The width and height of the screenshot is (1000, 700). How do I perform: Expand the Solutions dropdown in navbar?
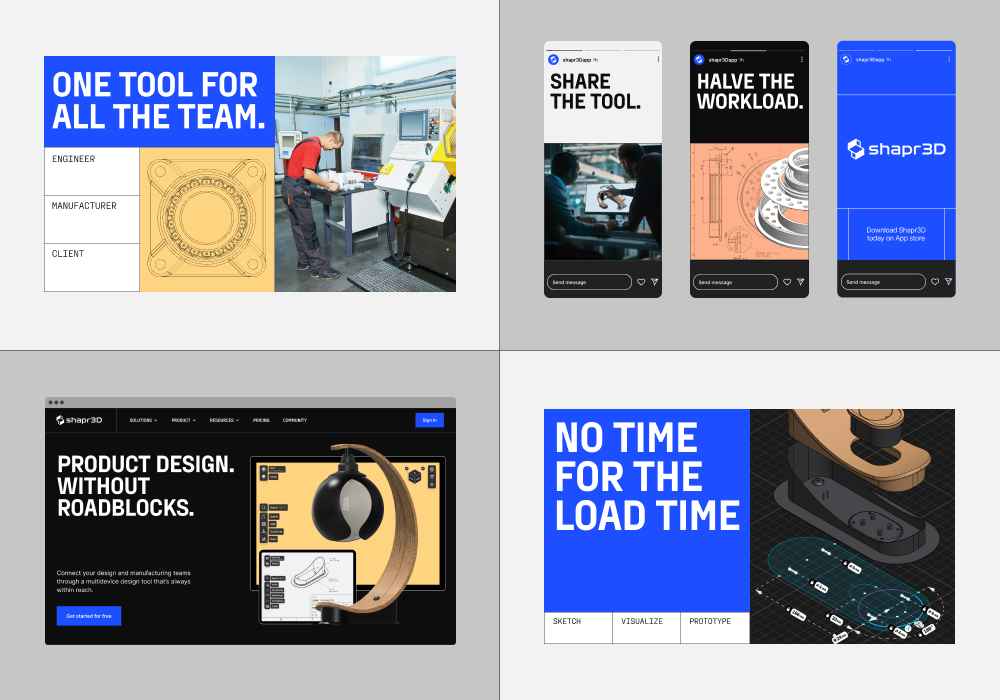(x=143, y=420)
